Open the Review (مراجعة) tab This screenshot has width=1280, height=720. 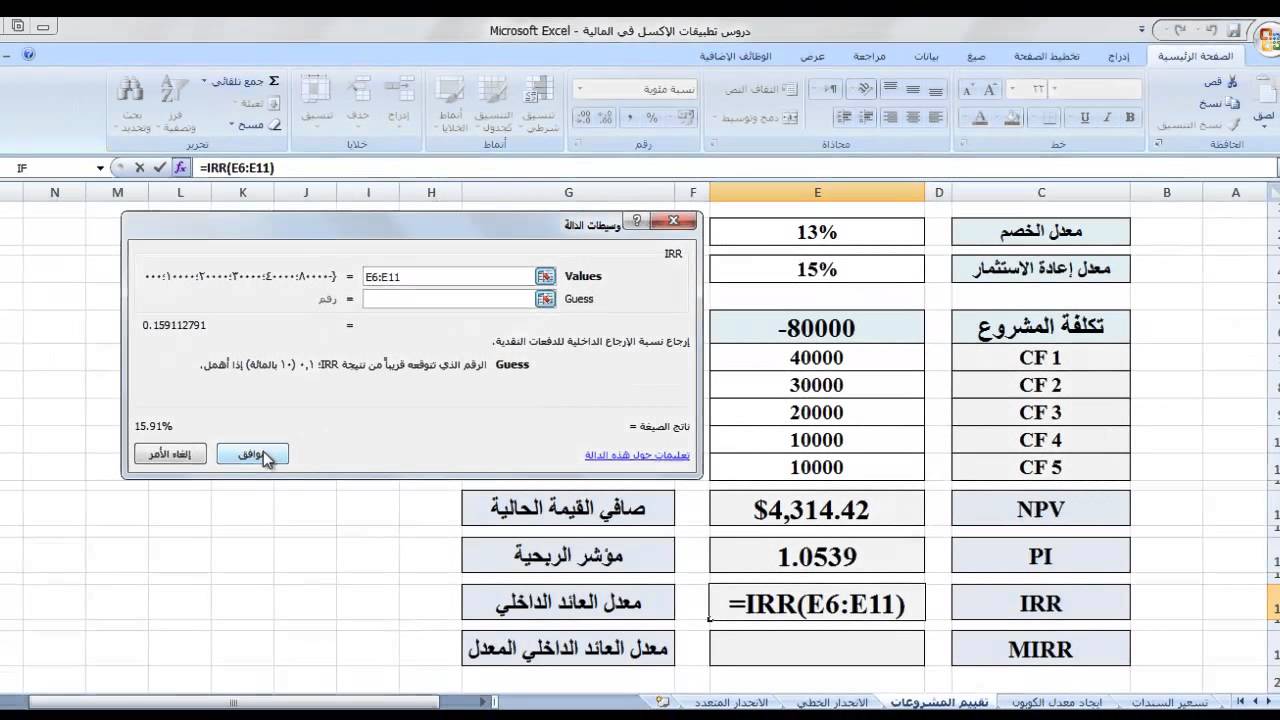pyautogui.click(x=869, y=57)
